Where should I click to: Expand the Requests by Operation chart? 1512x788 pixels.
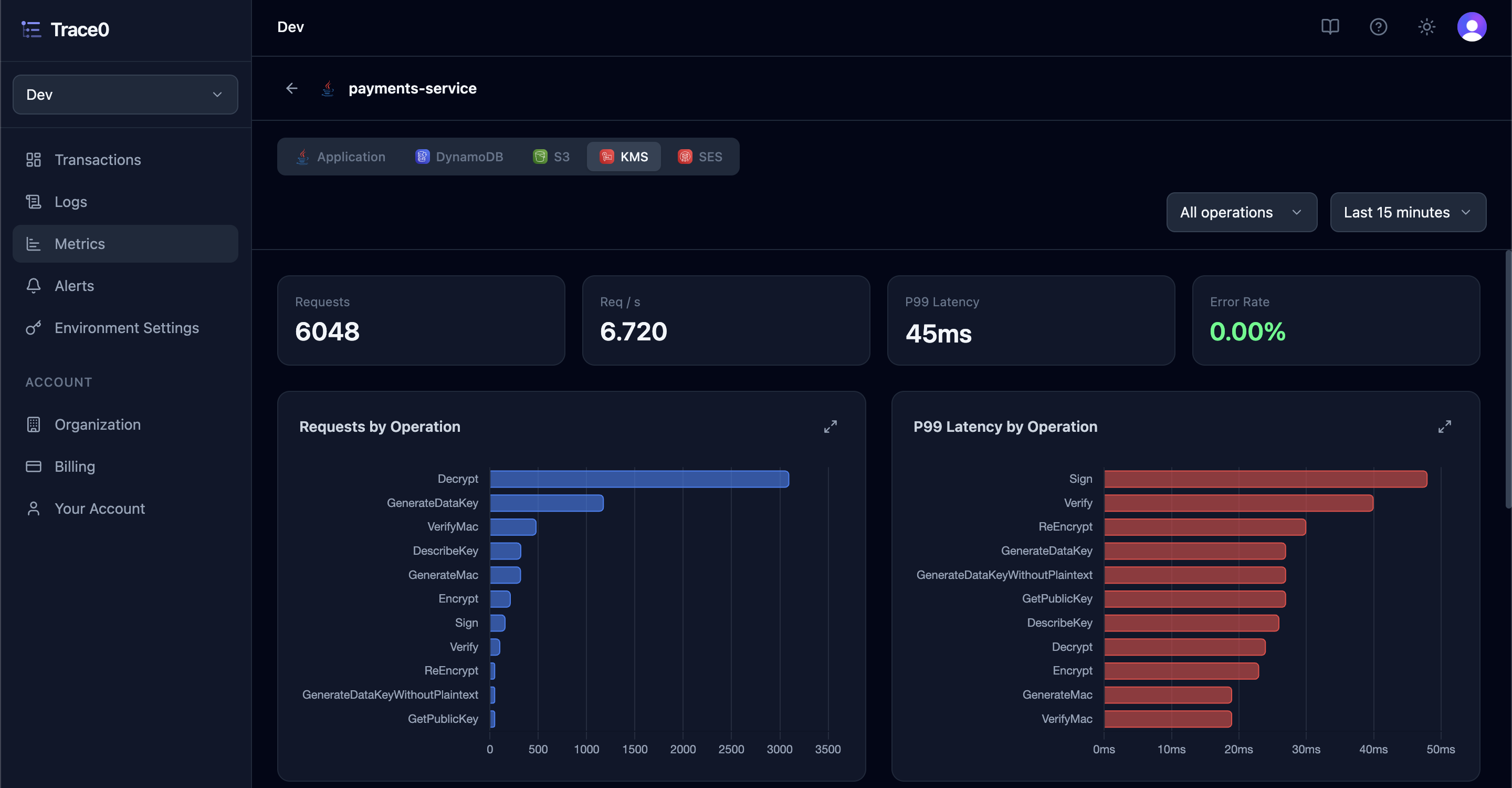pyautogui.click(x=830, y=426)
